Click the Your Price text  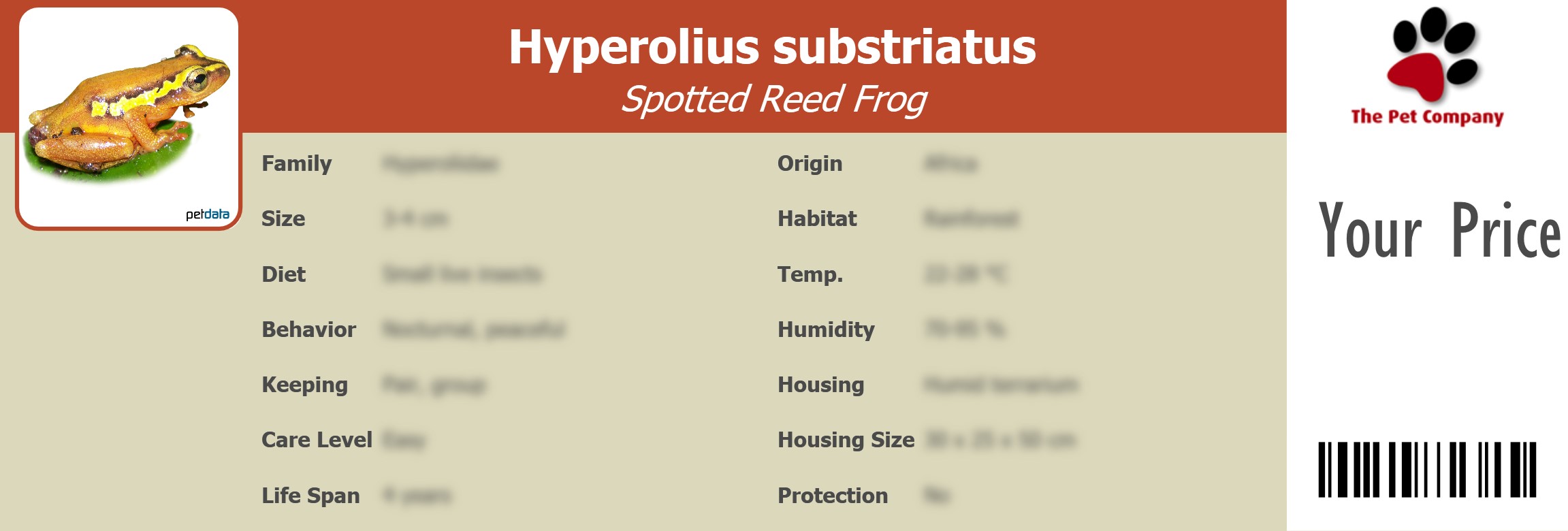(x=1439, y=231)
